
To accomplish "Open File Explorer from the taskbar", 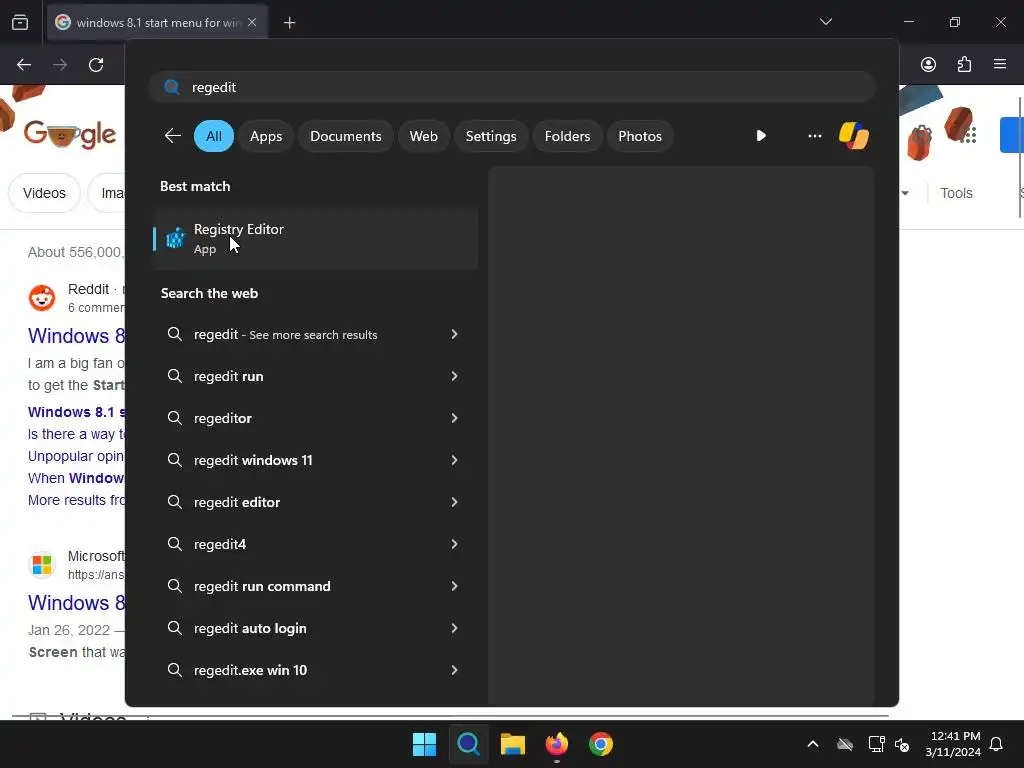I will pos(513,744).
